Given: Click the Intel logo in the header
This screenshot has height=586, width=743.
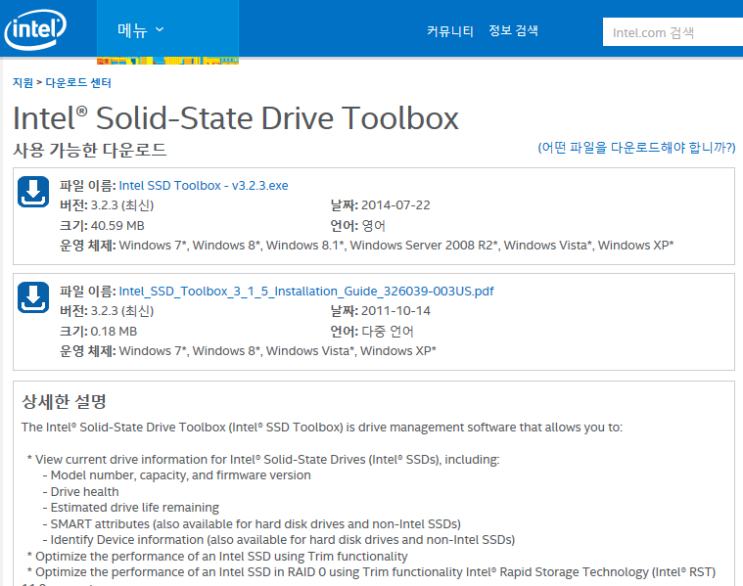Looking at the screenshot, I should pyautogui.click(x=35, y=29).
